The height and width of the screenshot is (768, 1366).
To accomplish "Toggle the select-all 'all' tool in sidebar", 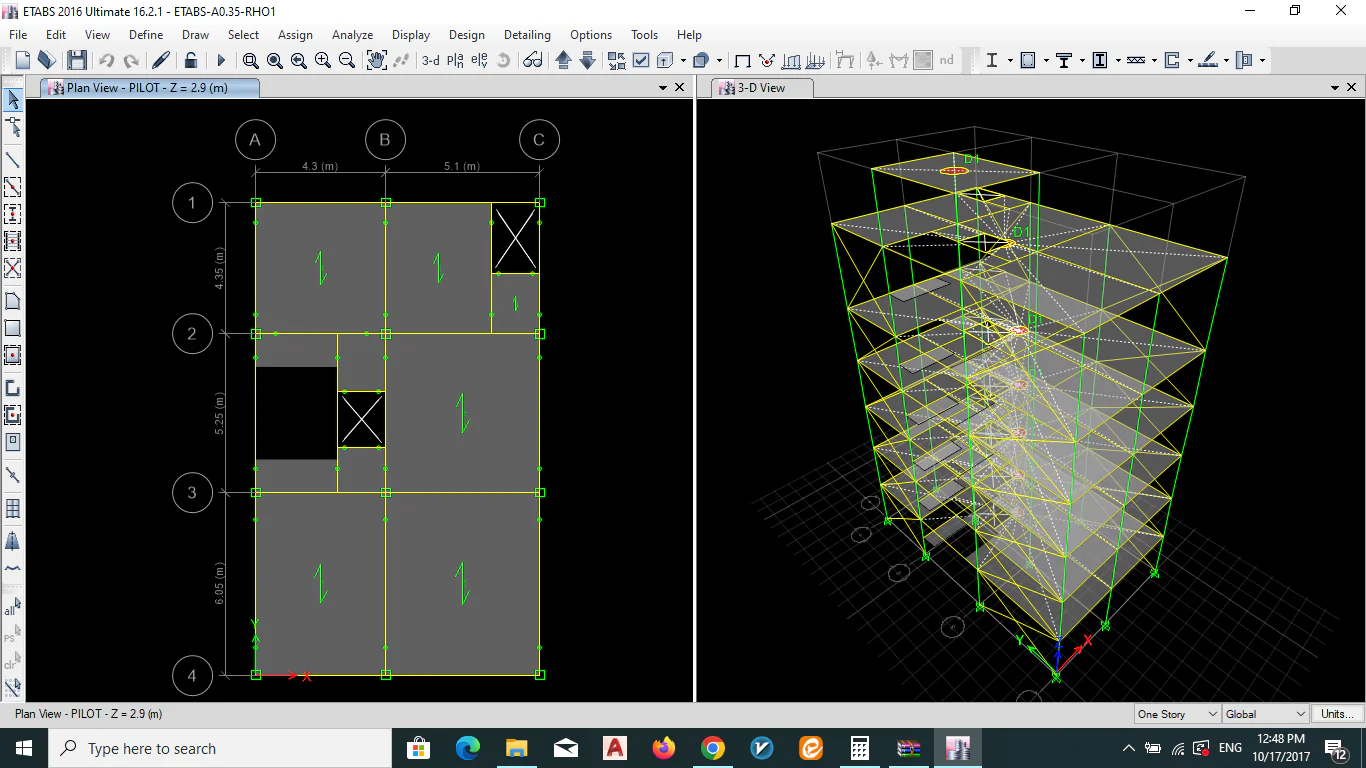I will pos(12,607).
